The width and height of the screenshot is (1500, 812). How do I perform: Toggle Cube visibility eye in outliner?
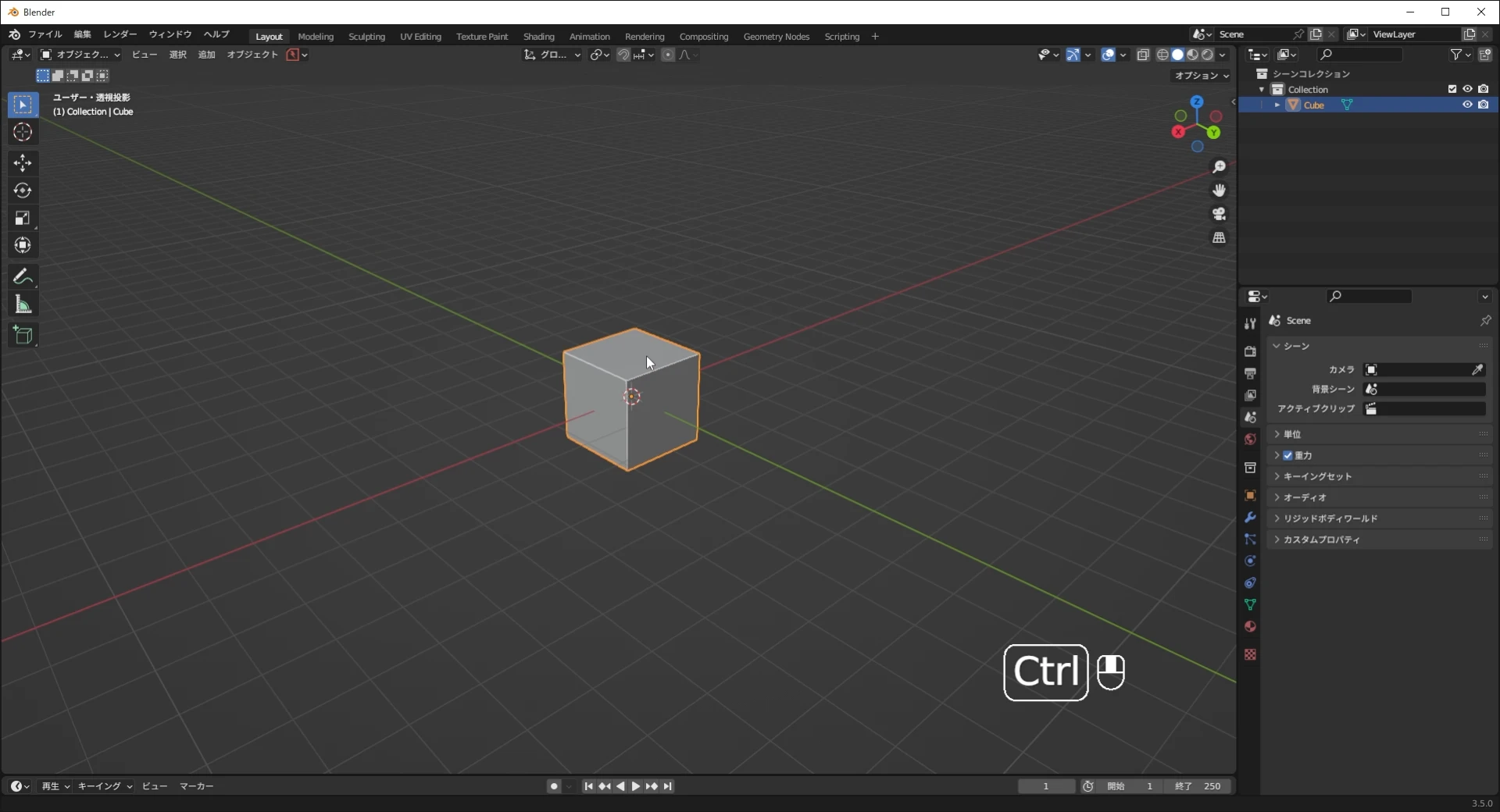pos(1467,105)
